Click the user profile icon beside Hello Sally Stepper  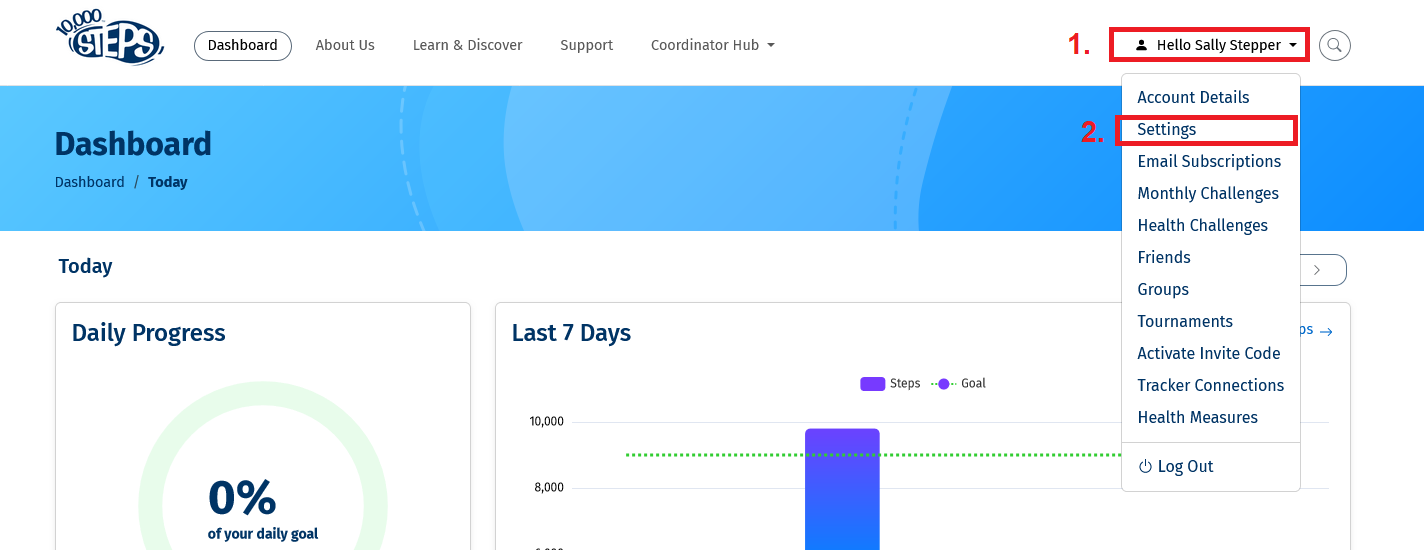tap(1141, 45)
